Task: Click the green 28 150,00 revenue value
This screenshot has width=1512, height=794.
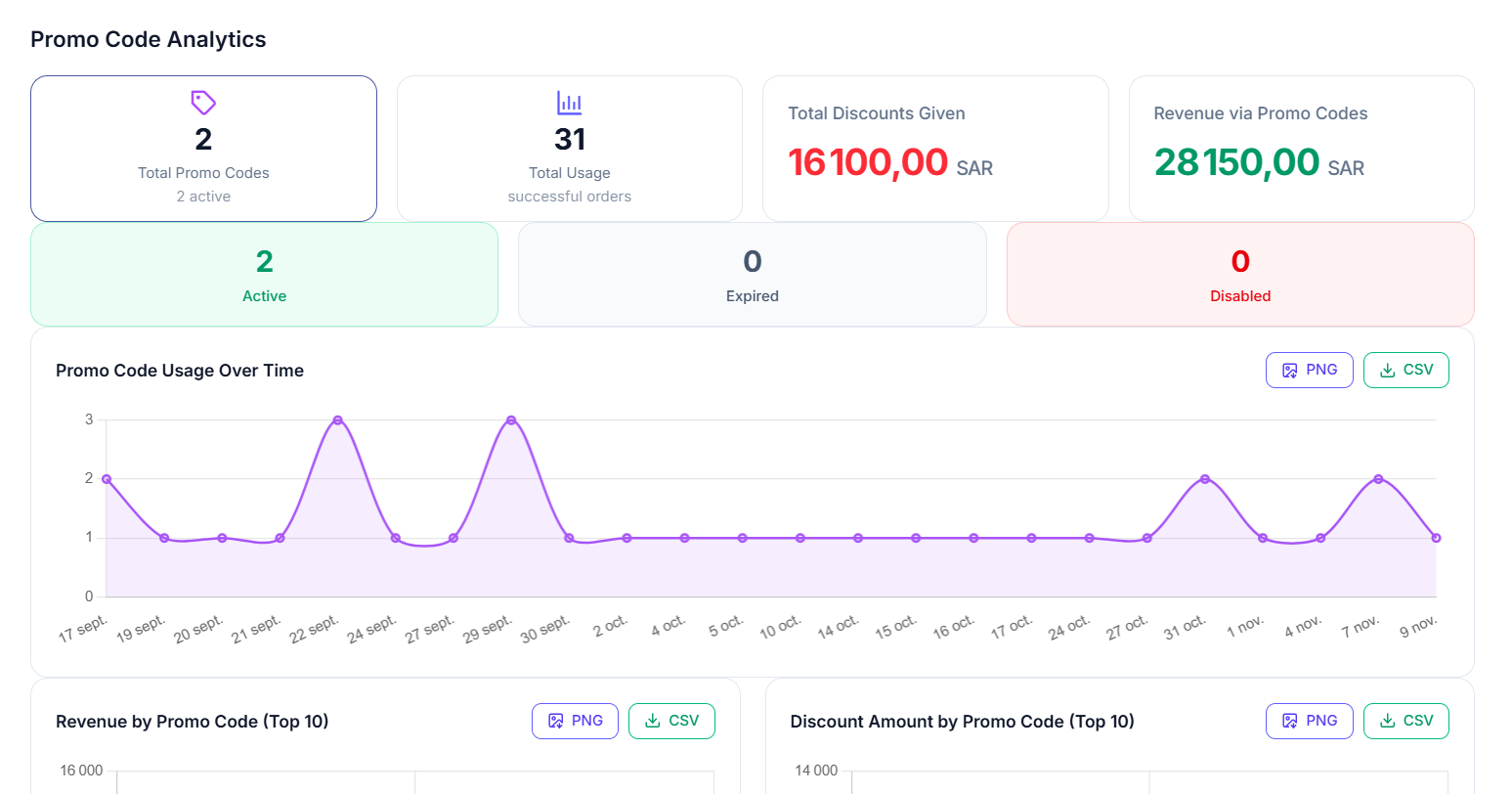Action: [1236, 162]
